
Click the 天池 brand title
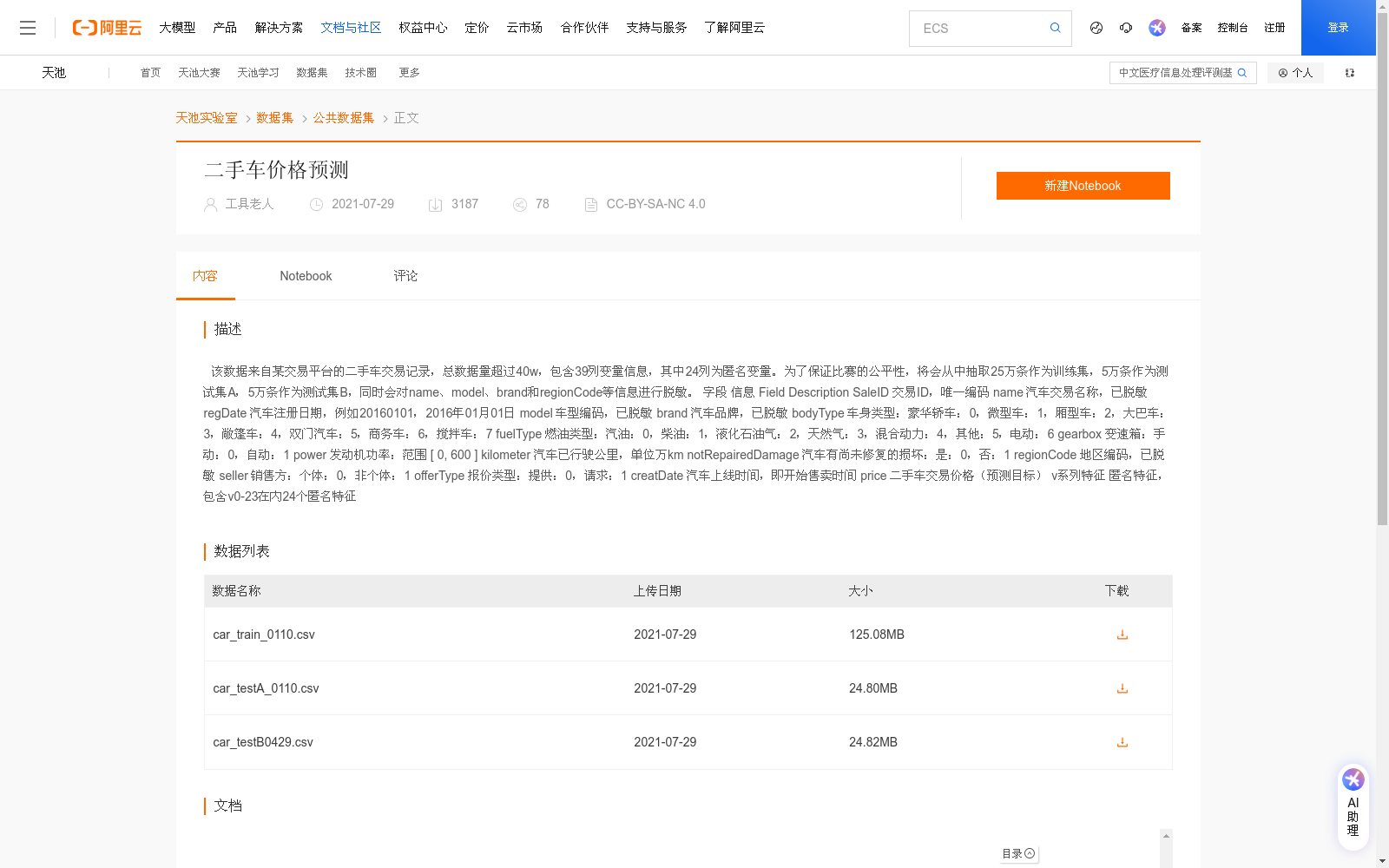tap(54, 73)
